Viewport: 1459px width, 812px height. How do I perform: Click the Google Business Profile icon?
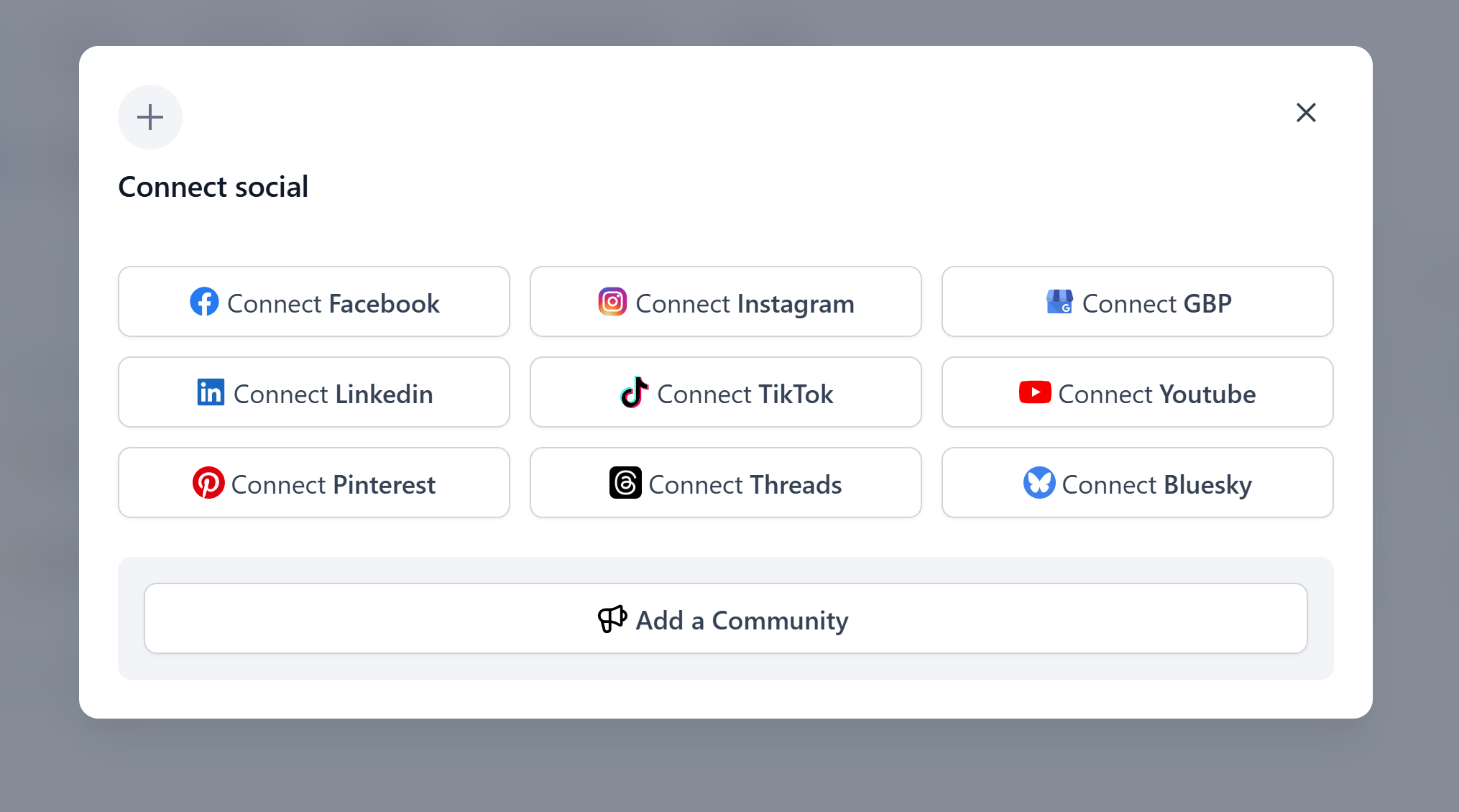pos(1059,302)
